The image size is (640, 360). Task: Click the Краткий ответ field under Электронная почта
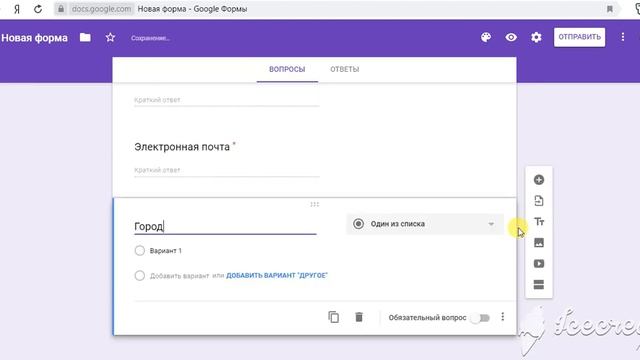227,170
